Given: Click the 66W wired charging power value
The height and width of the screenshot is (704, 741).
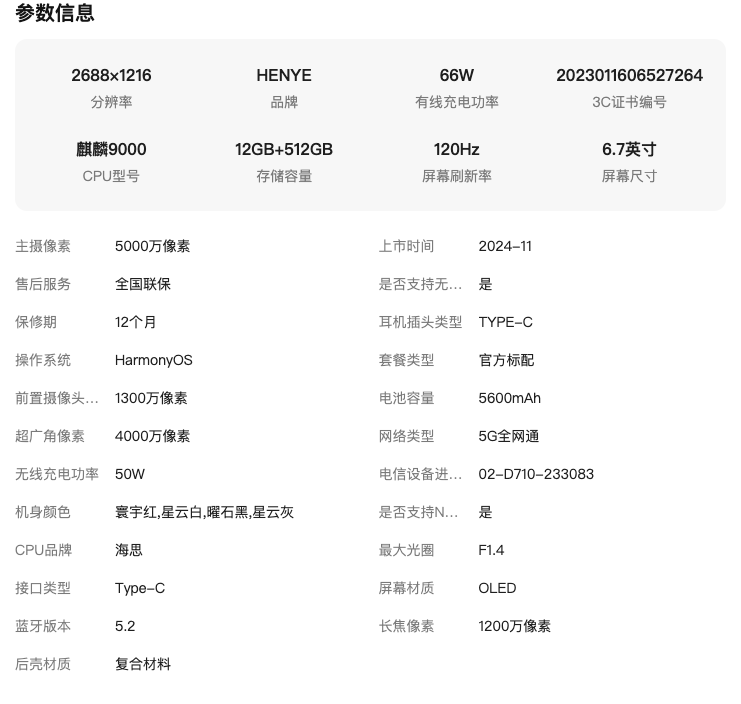Looking at the screenshot, I should point(456,75).
